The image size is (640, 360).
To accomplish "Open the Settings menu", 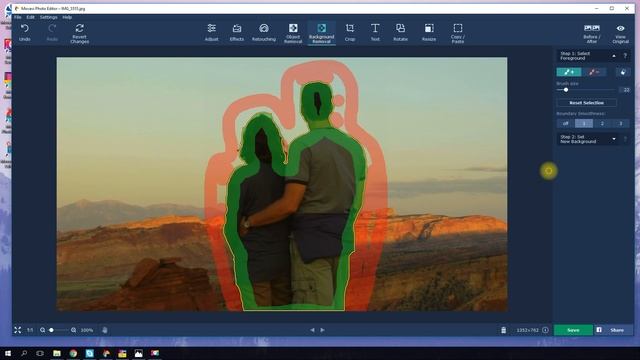I will click(x=49, y=17).
